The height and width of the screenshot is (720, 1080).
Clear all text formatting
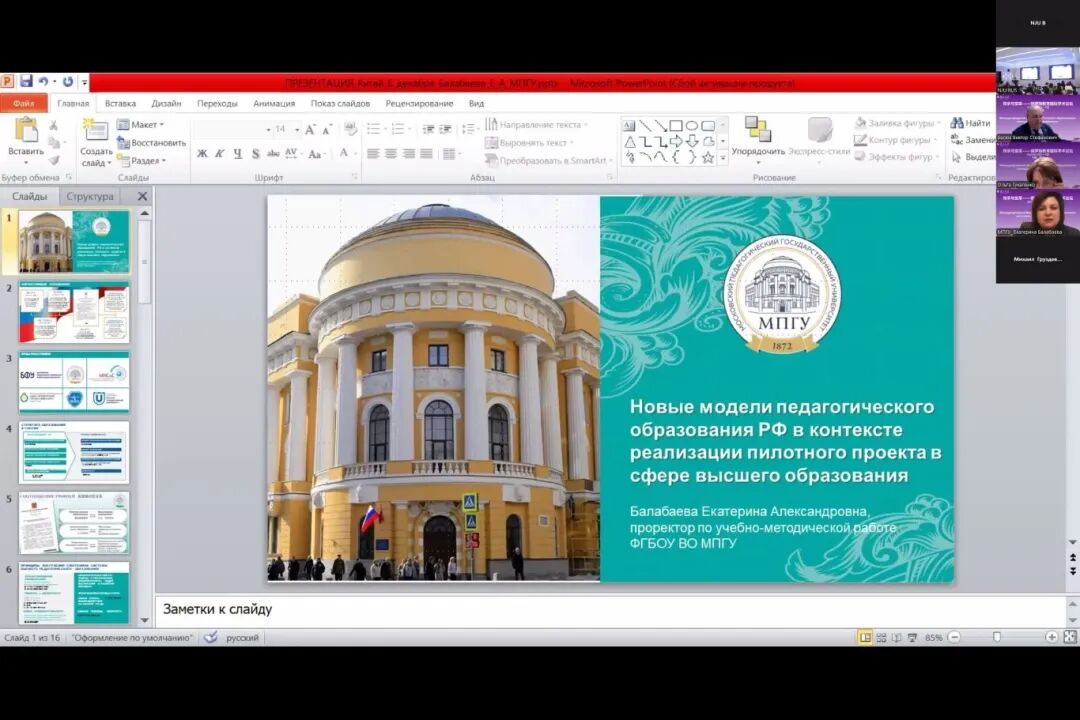351,129
